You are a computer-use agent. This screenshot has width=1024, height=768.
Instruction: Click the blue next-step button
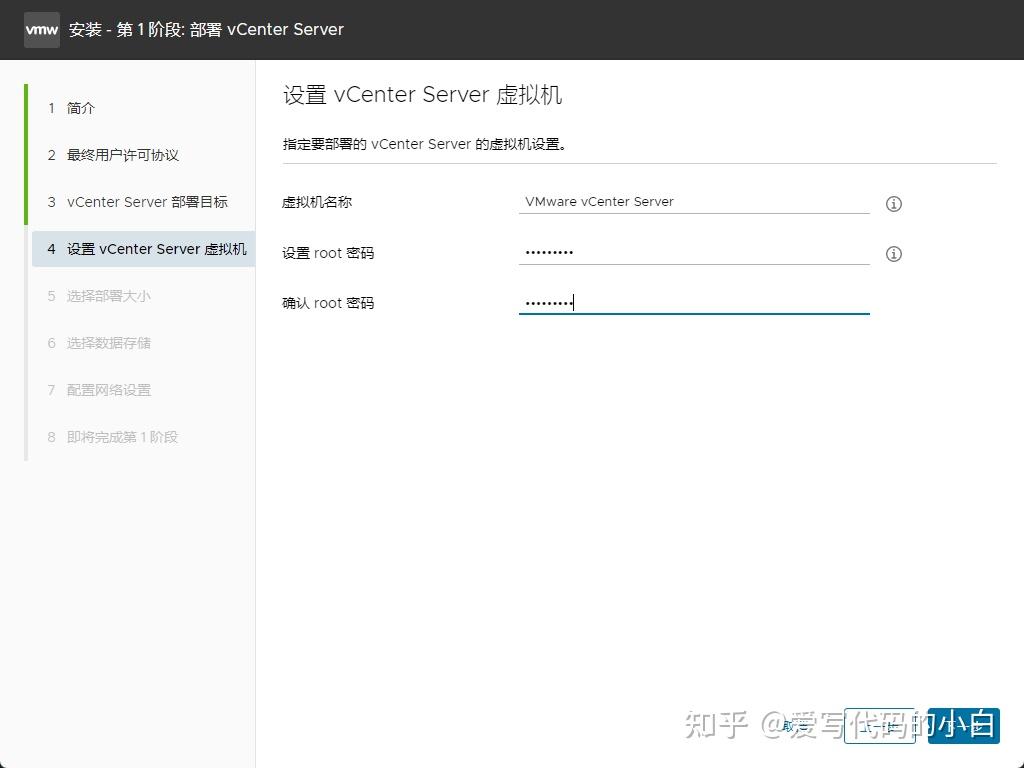[x=963, y=726]
